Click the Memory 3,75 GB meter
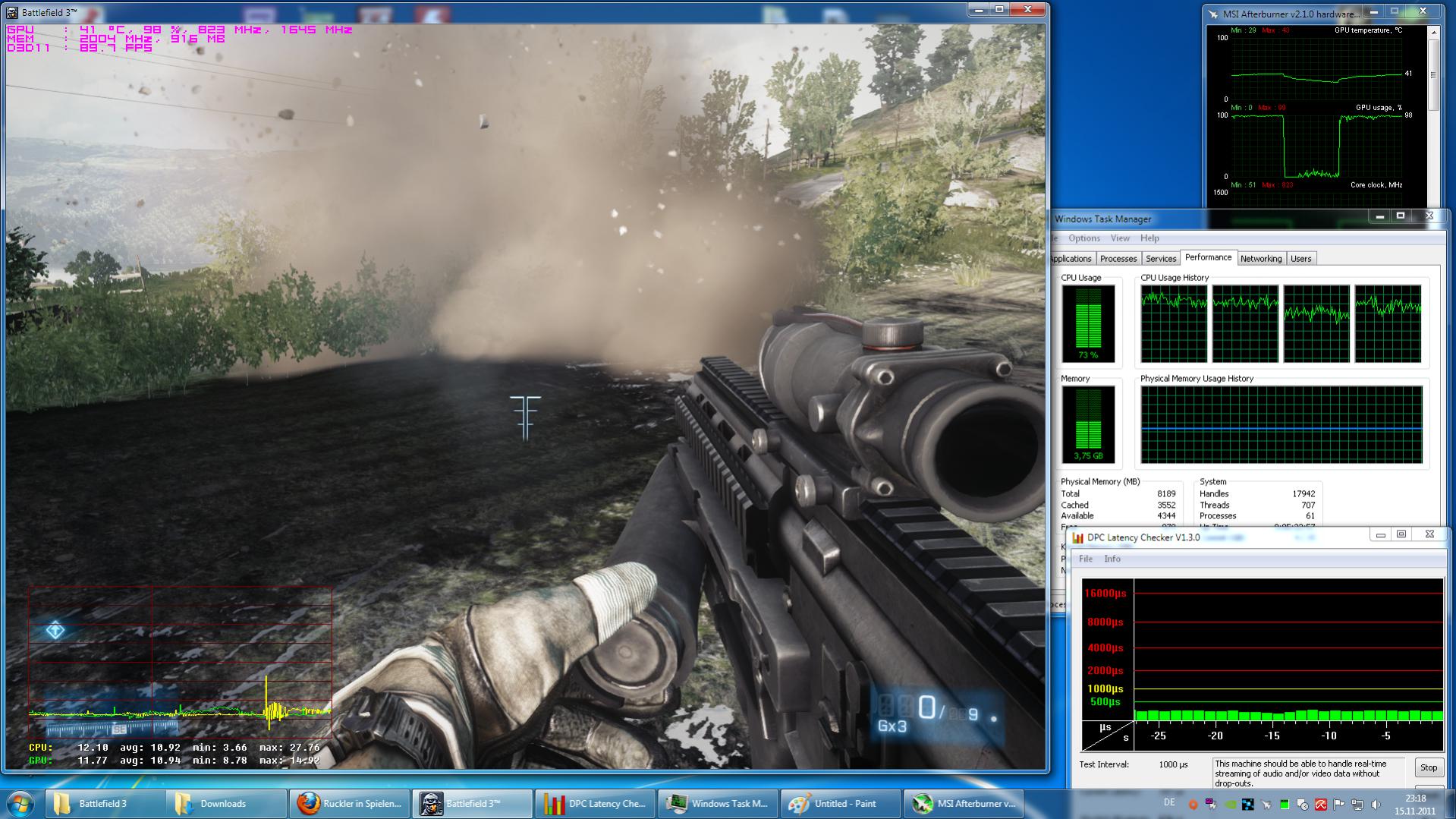 [1088, 424]
